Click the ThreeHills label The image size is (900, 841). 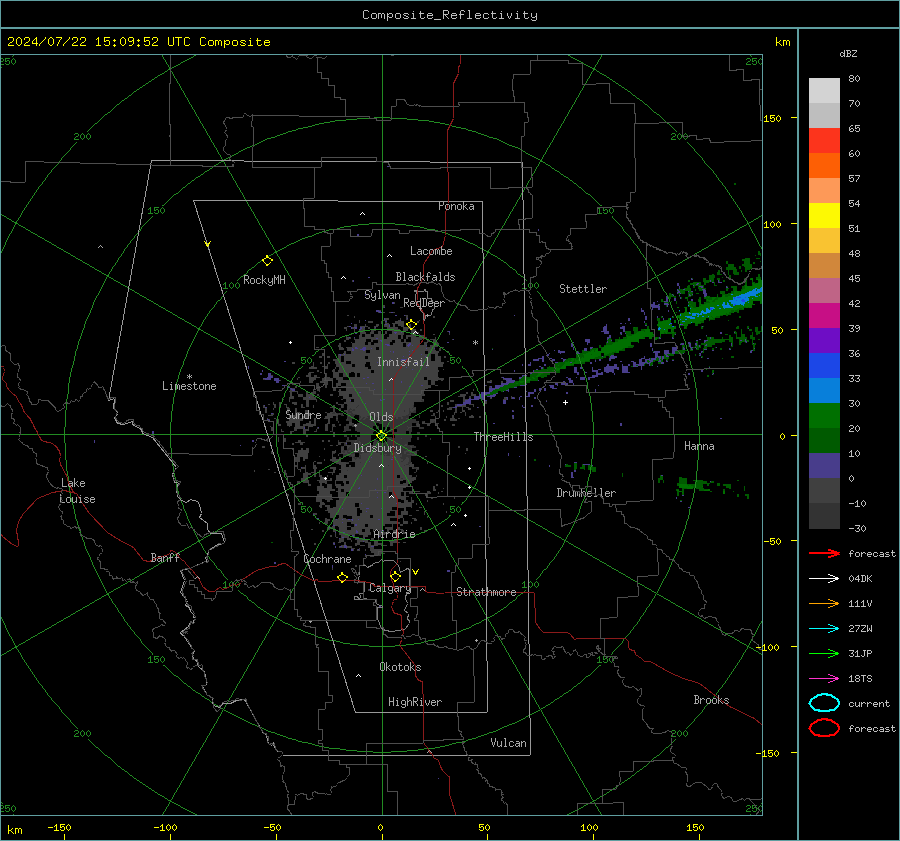(503, 437)
